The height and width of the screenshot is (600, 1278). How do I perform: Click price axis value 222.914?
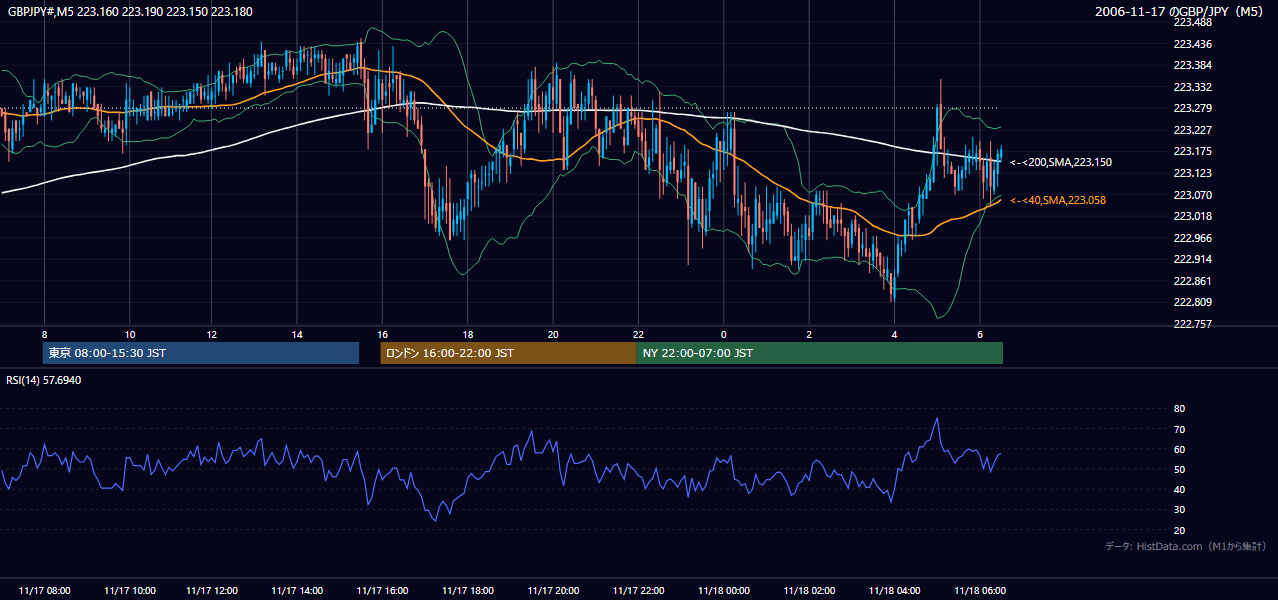(1193, 259)
